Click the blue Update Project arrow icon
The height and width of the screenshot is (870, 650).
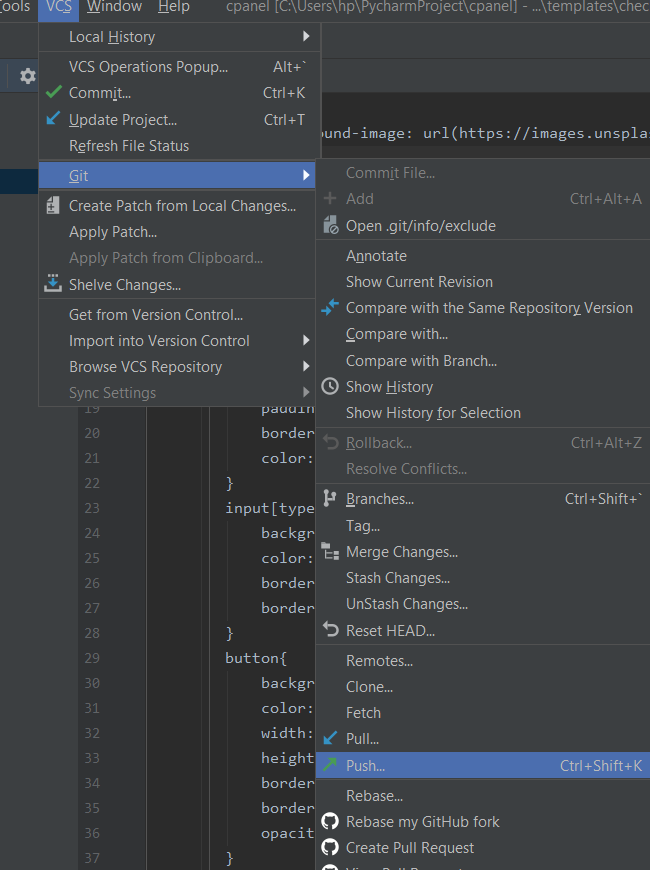coord(54,119)
